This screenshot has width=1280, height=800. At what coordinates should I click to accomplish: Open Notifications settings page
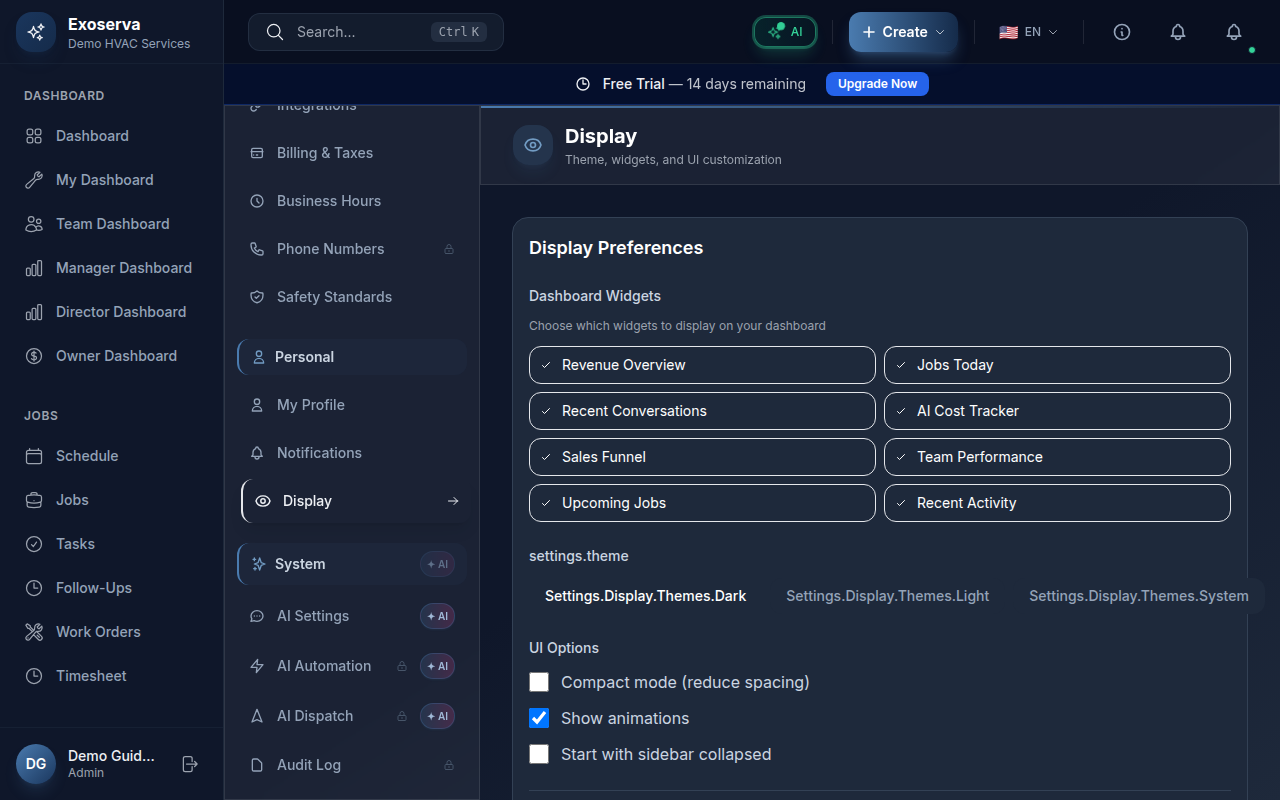[319, 453]
